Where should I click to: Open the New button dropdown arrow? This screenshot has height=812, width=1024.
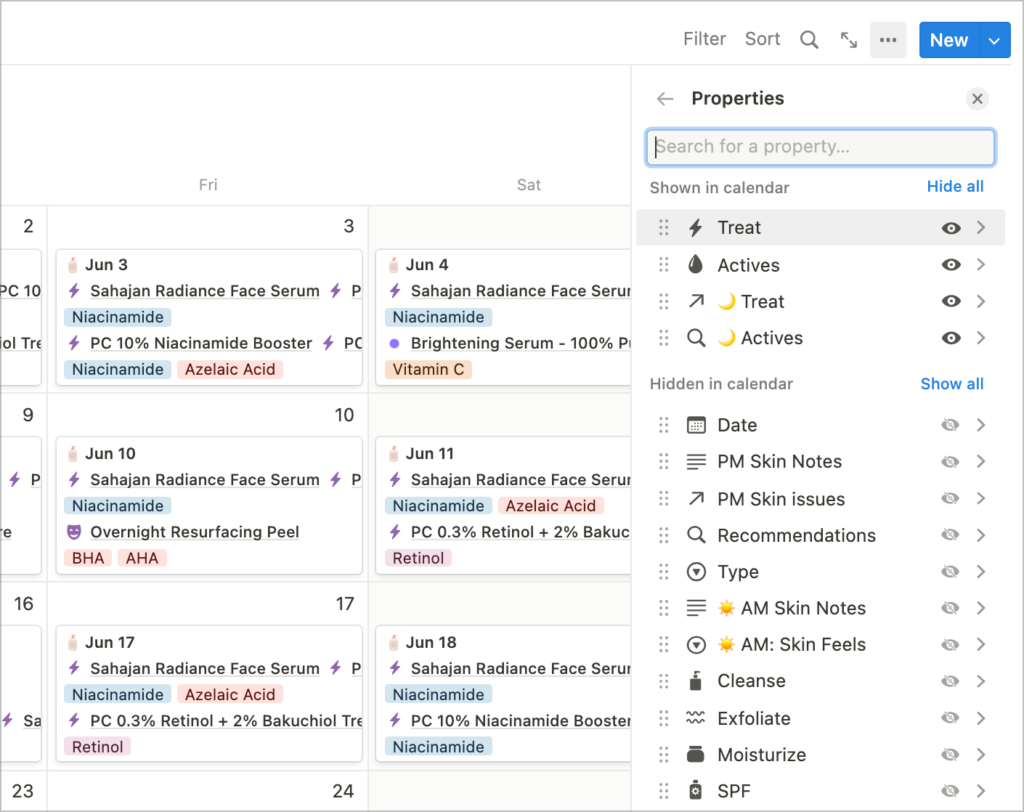tap(995, 41)
